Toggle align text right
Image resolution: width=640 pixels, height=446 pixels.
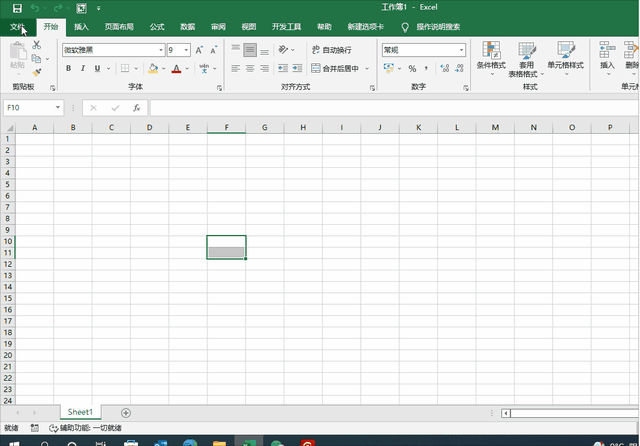[x=264, y=68]
